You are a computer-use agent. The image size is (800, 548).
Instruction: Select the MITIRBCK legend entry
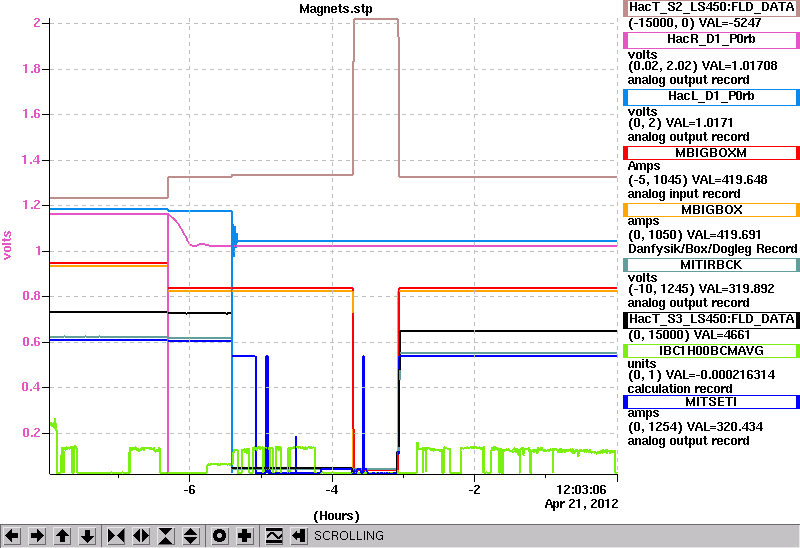click(x=711, y=265)
